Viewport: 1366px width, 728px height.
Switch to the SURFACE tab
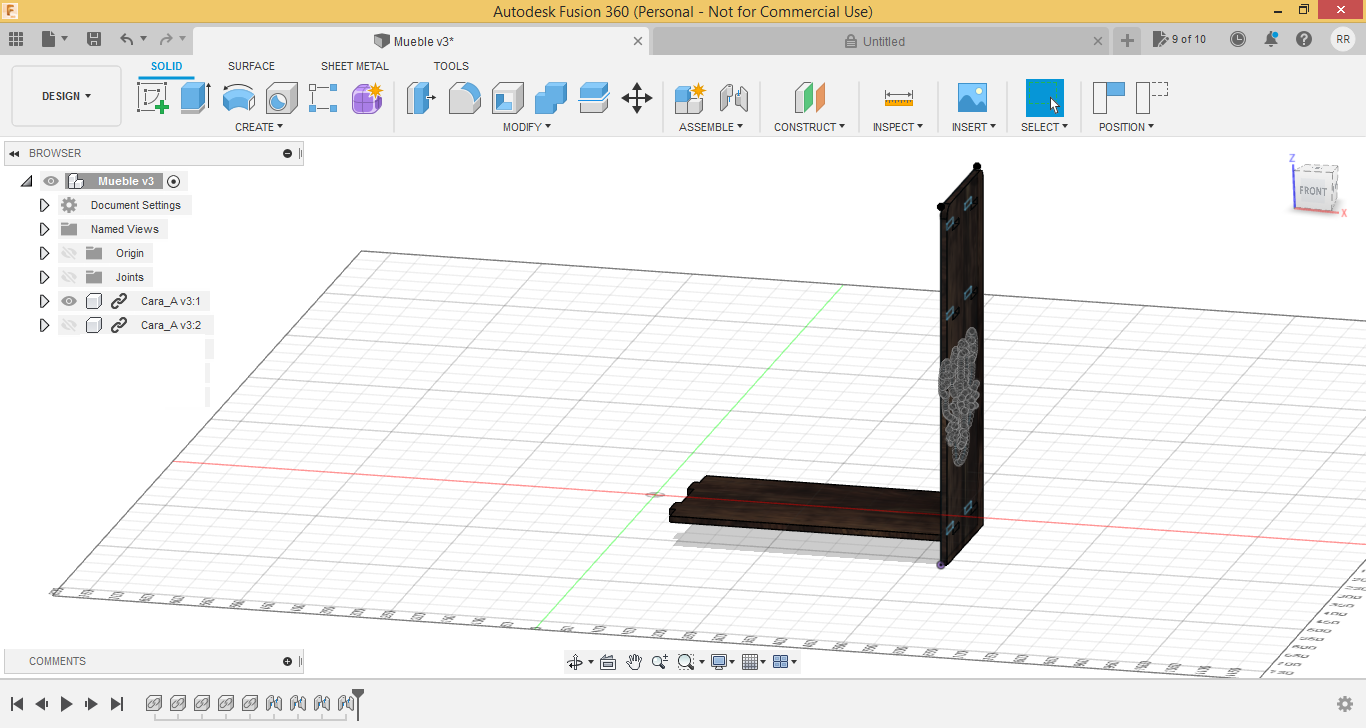tap(251, 66)
